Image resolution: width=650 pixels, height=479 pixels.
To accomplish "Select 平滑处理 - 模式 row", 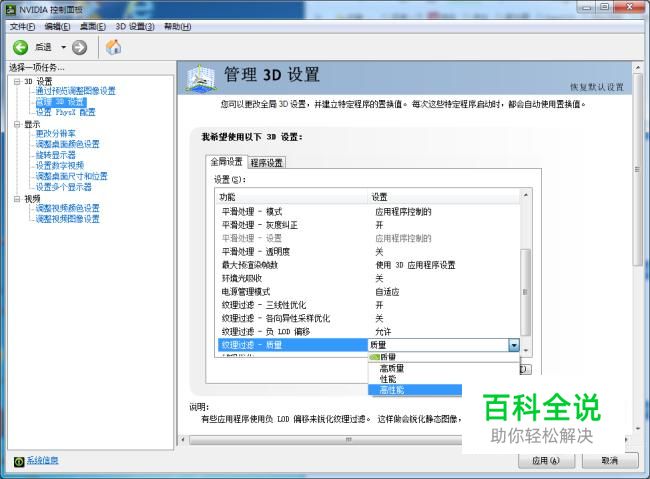I will (x=369, y=212).
